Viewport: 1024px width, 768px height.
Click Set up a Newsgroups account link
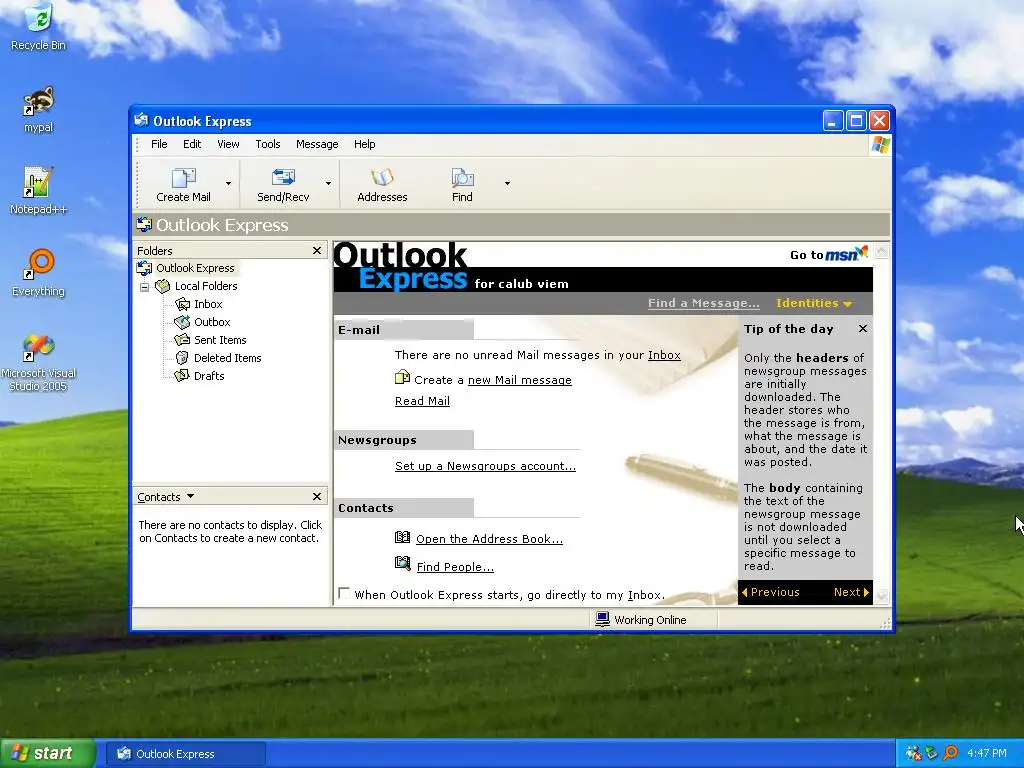pyautogui.click(x=485, y=466)
